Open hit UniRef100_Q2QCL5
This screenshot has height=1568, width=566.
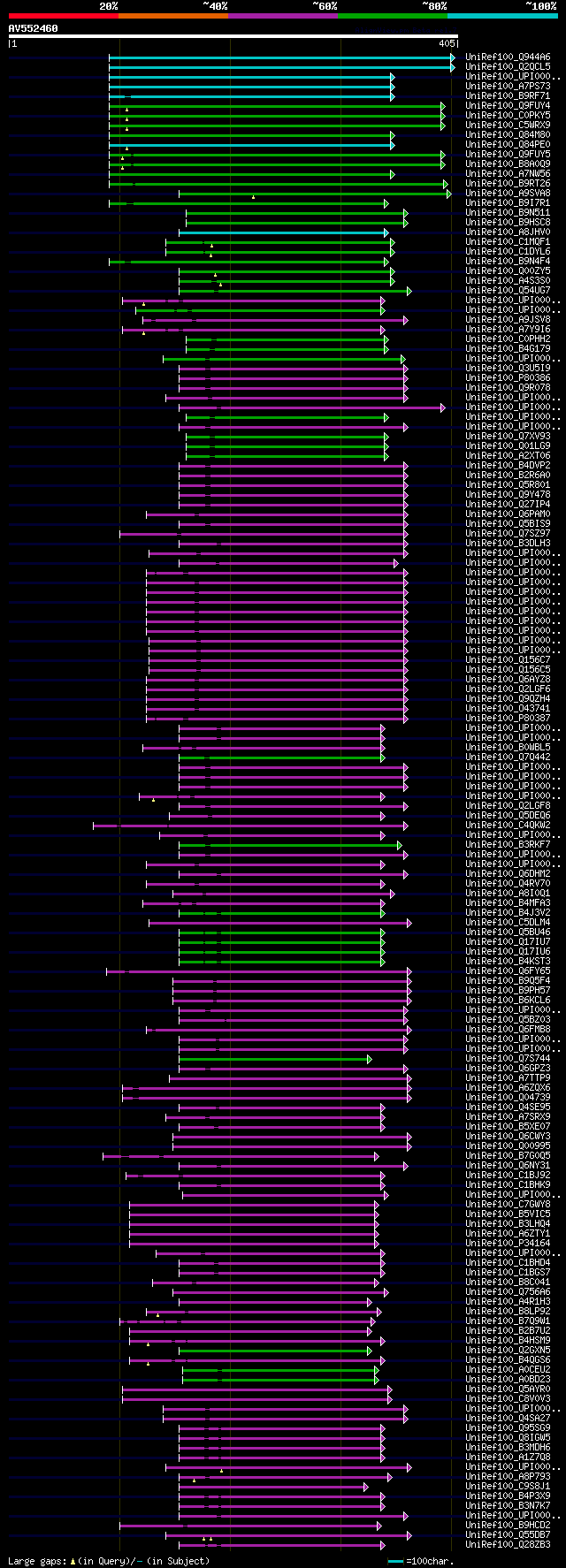click(x=508, y=67)
